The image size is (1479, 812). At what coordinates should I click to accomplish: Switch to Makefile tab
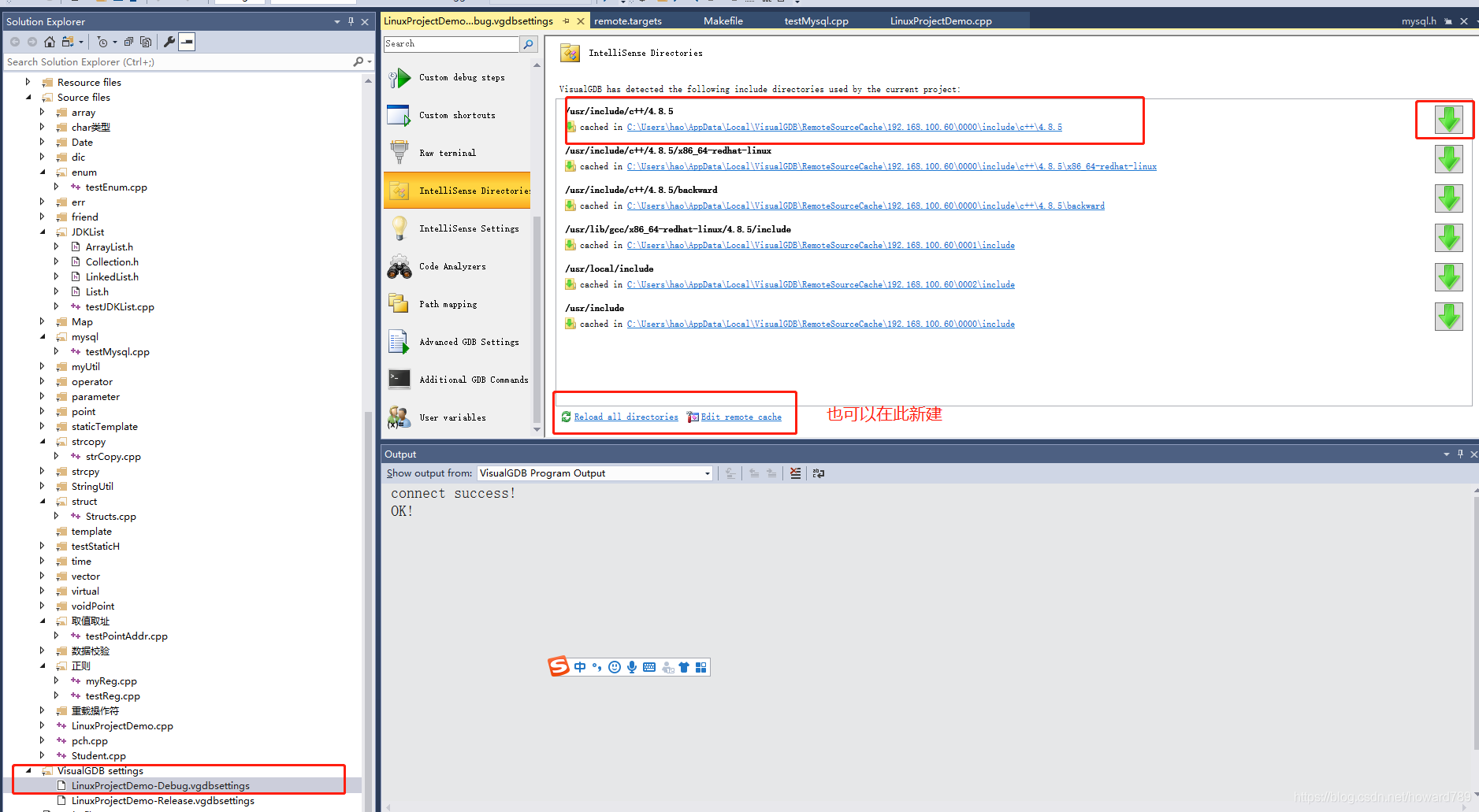pyautogui.click(x=723, y=21)
